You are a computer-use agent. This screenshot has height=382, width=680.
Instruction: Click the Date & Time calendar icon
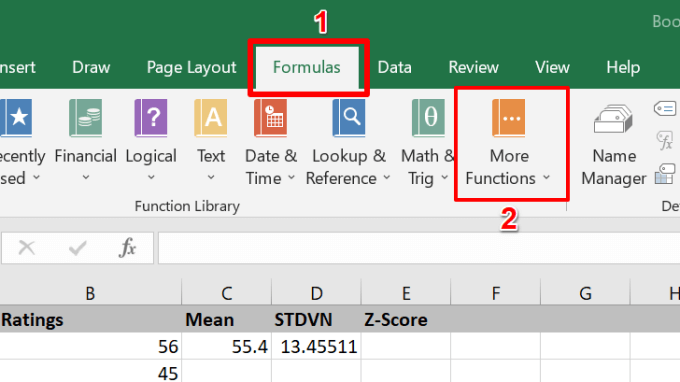[x=271, y=118]
